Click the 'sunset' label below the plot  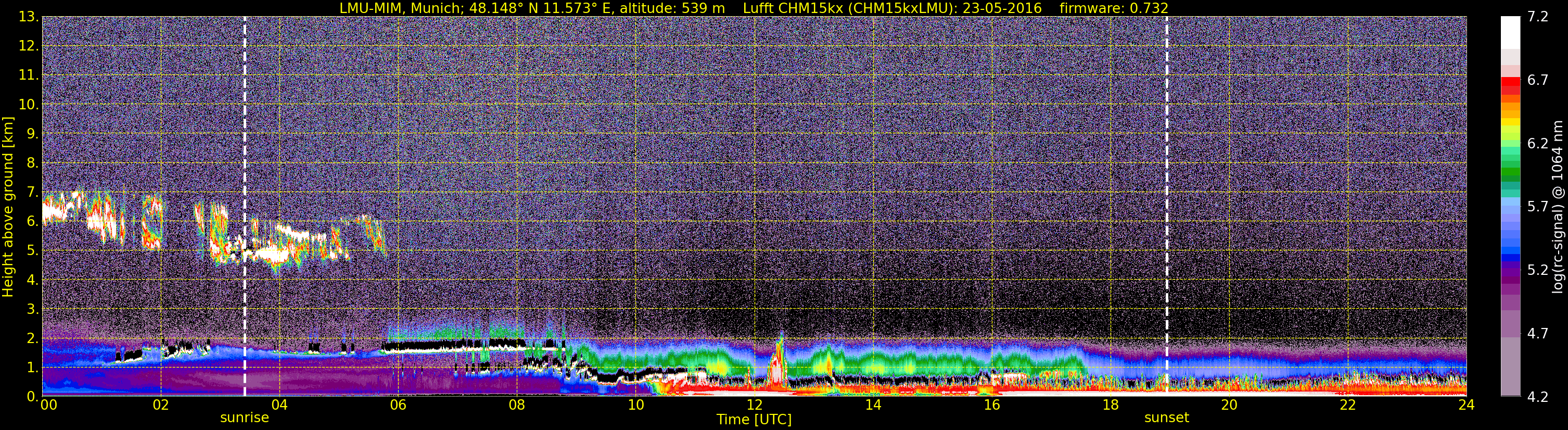click(1166, 418)
